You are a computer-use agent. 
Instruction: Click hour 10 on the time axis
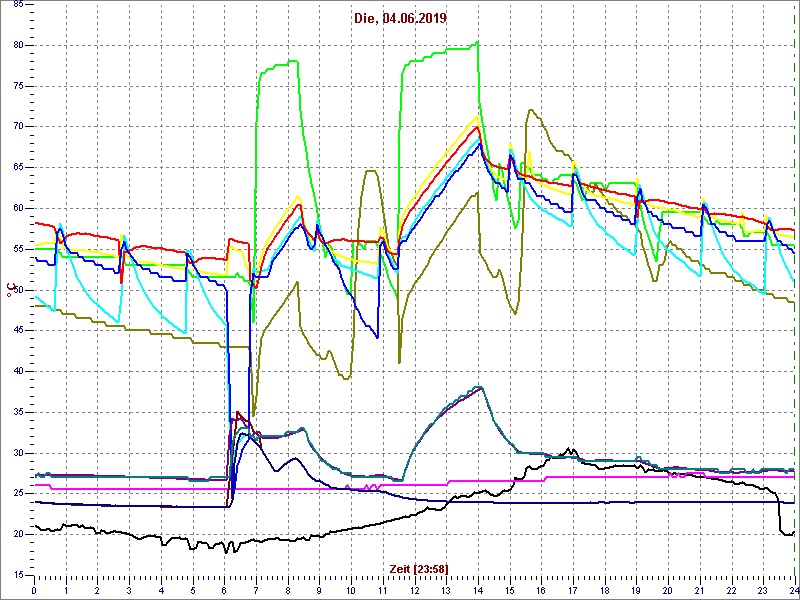coord(351,590)
